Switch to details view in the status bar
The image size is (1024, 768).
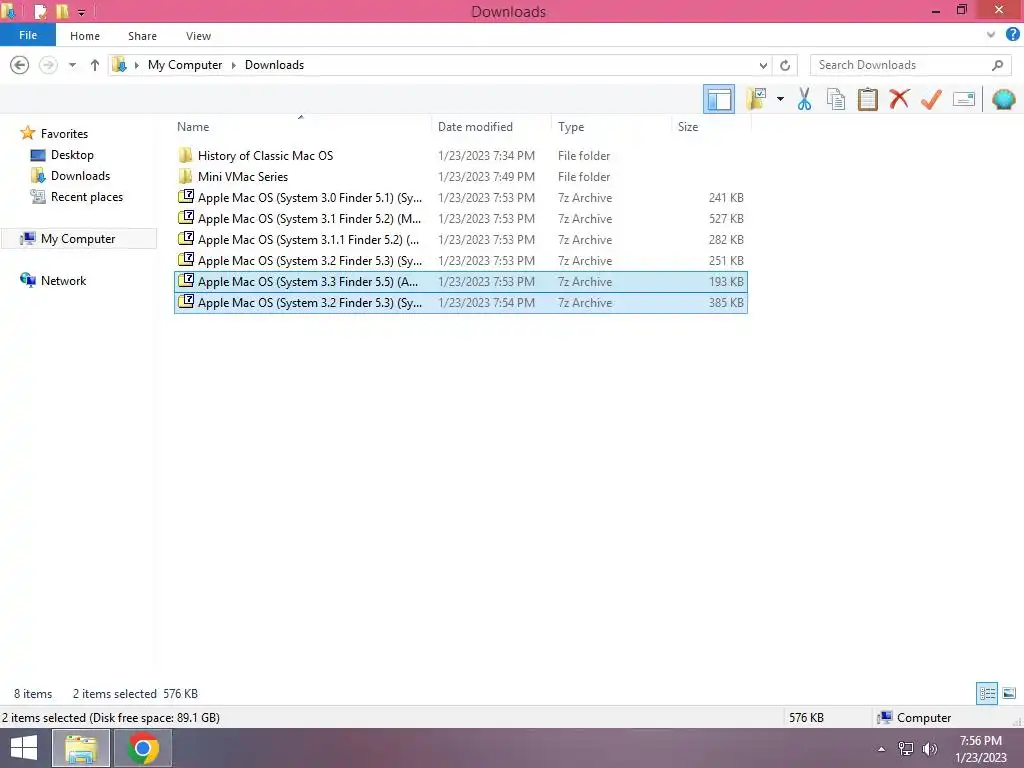pyautogui.click(x=987, y=693)
